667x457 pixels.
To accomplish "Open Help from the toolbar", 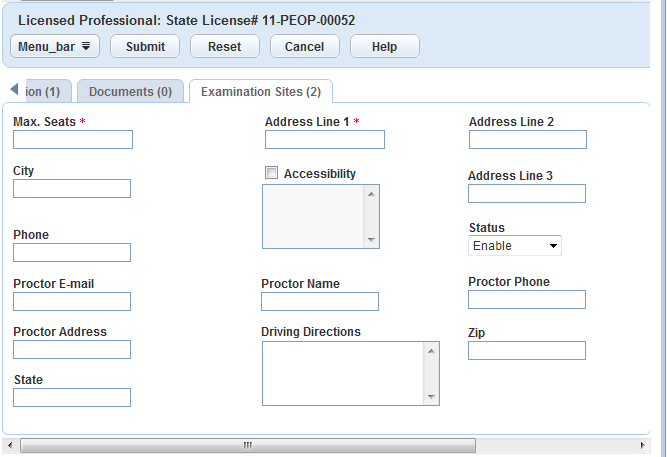I will tap(384, 47).
